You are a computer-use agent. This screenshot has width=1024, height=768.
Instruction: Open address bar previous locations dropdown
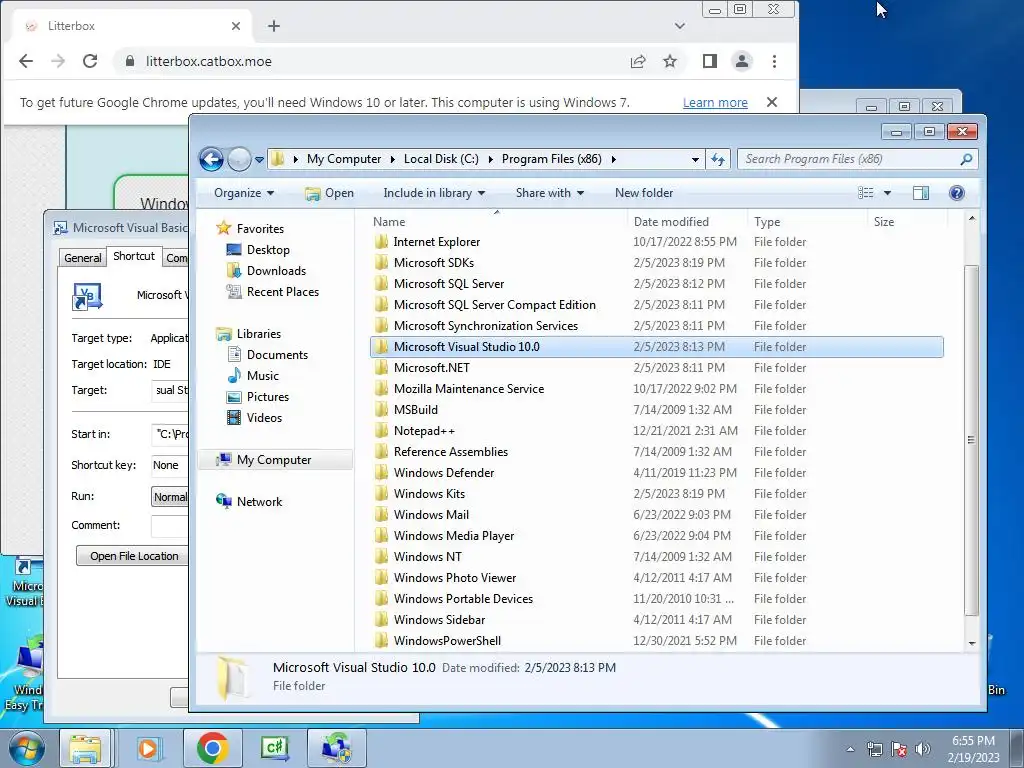pos(695,159)
